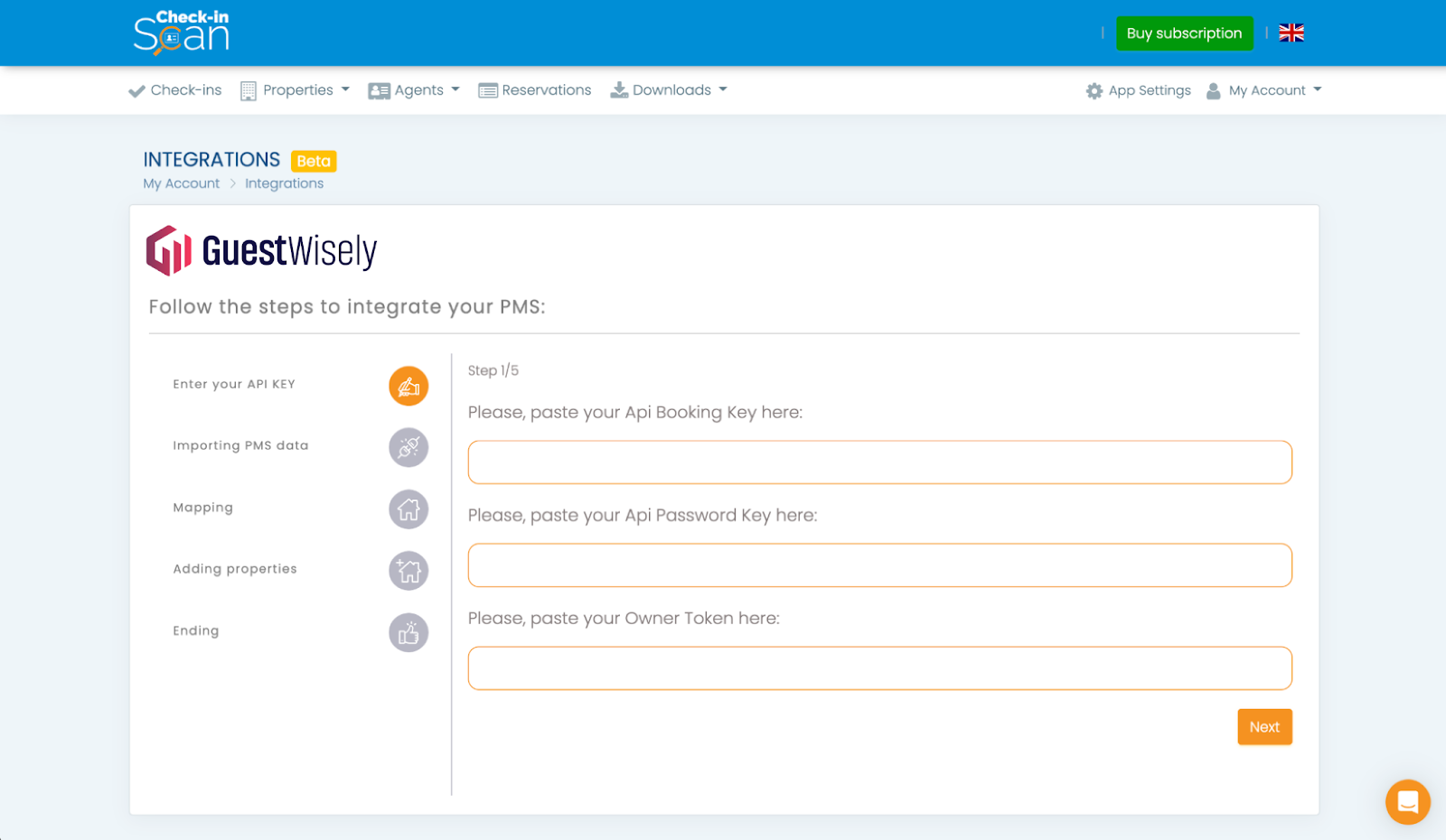This screenshot has width=1446, height=840.
Task: Expand the Downloads dropdown arrow
Action: click(x=723, y=89)
